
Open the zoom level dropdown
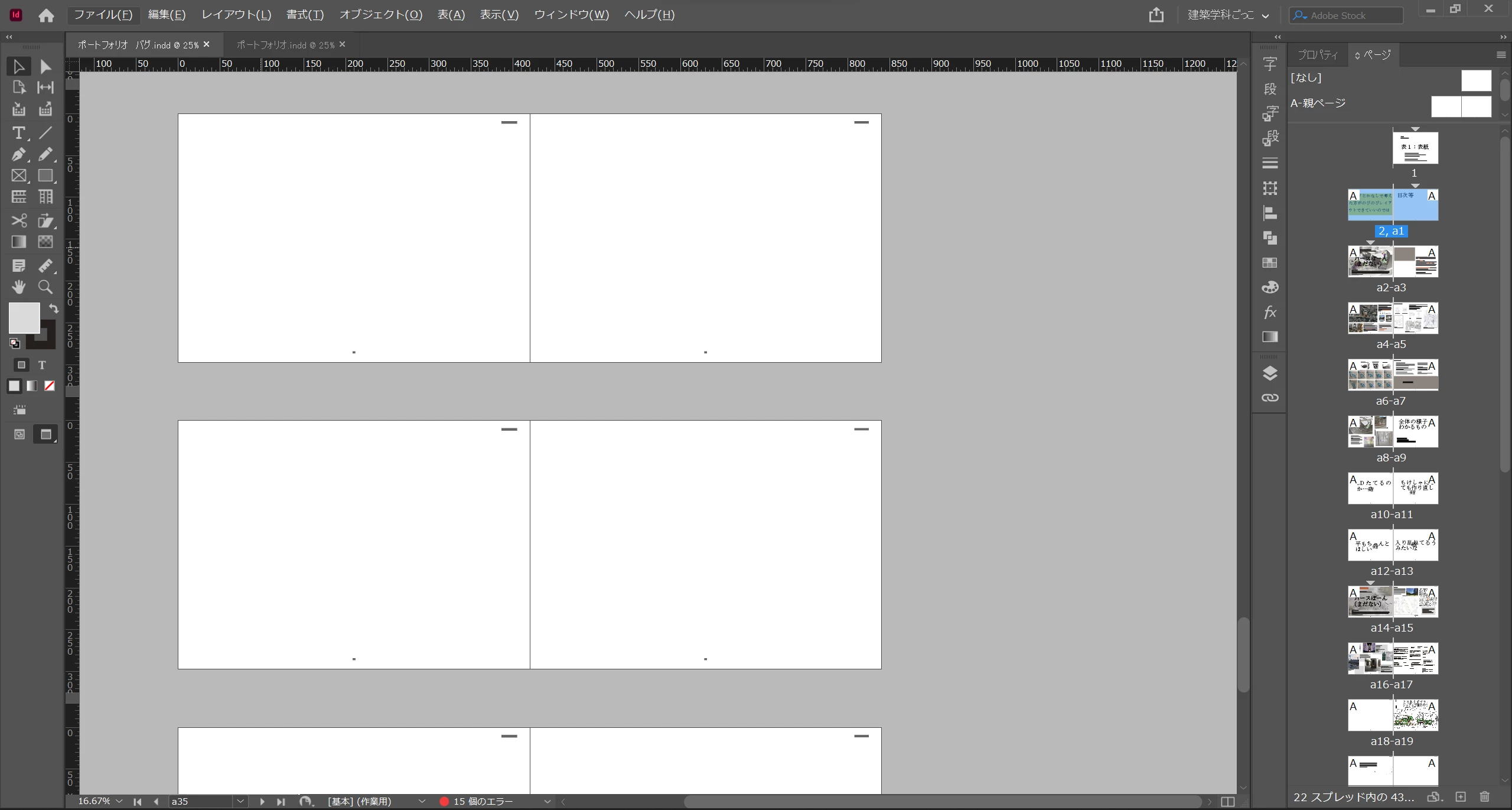click(119, 801)
